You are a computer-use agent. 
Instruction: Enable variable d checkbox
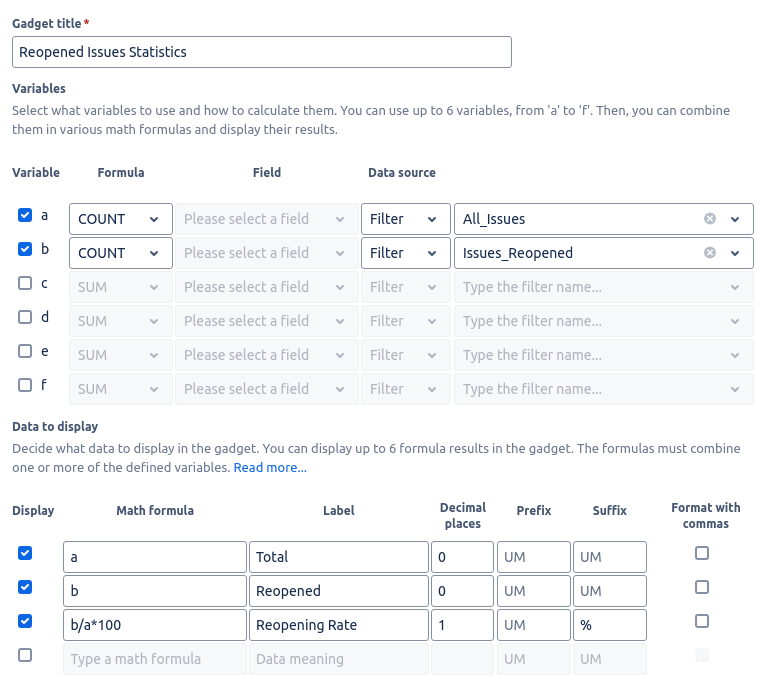click(x=25, y=317)
